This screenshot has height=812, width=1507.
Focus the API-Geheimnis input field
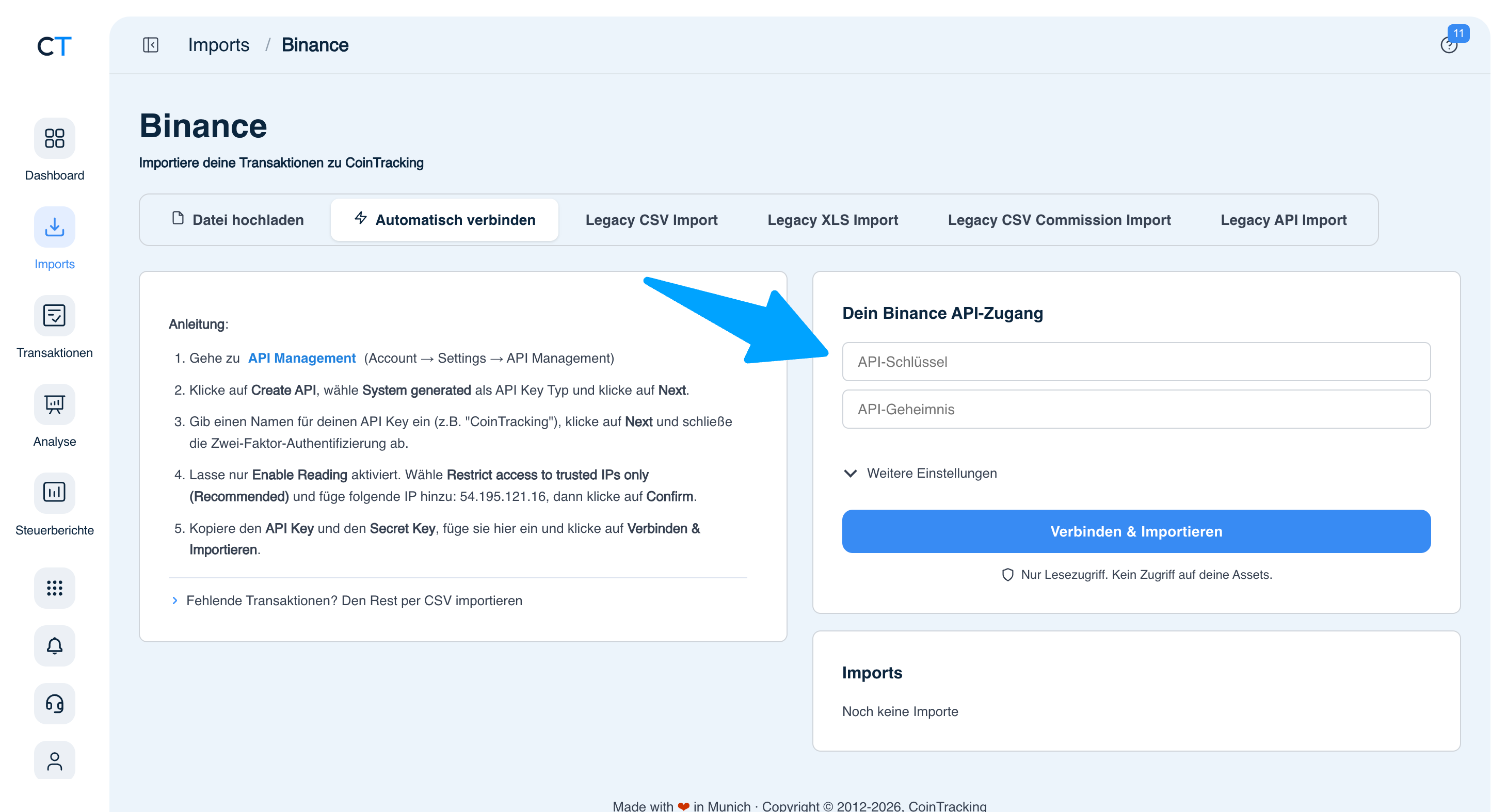[1136, 409]
